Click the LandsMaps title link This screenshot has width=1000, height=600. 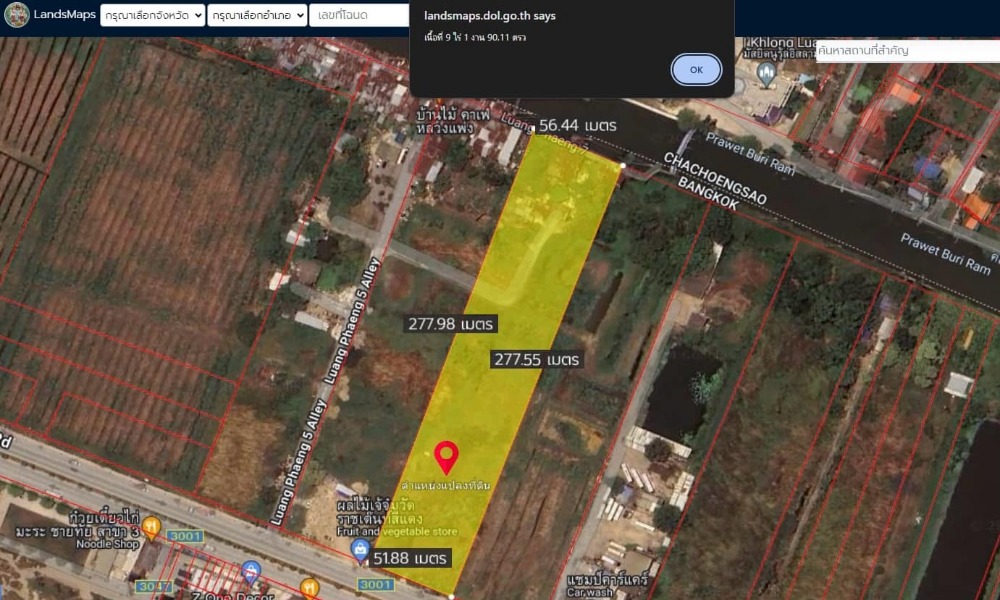click(63, 15)
